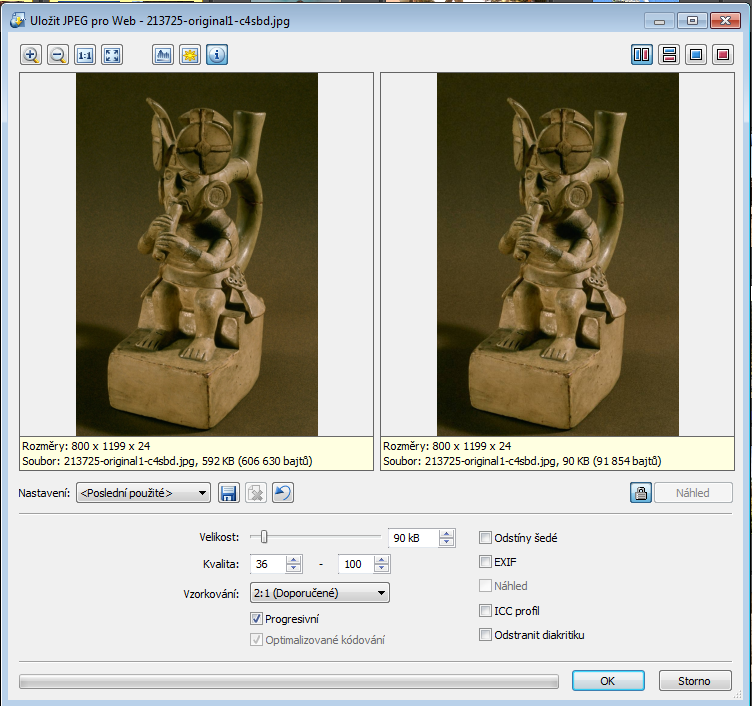Save current settings preset icon

pos(229,493)
